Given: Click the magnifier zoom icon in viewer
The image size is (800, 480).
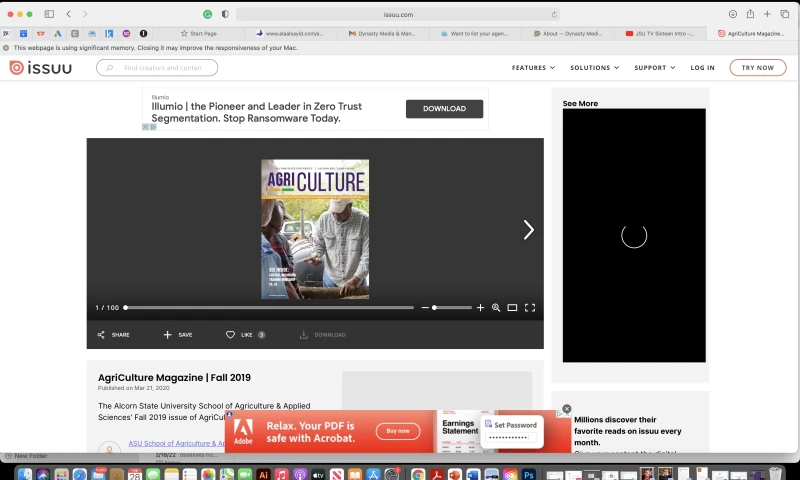Looking at the screenshot, I should pyautogui.click(x=496, y=308).
